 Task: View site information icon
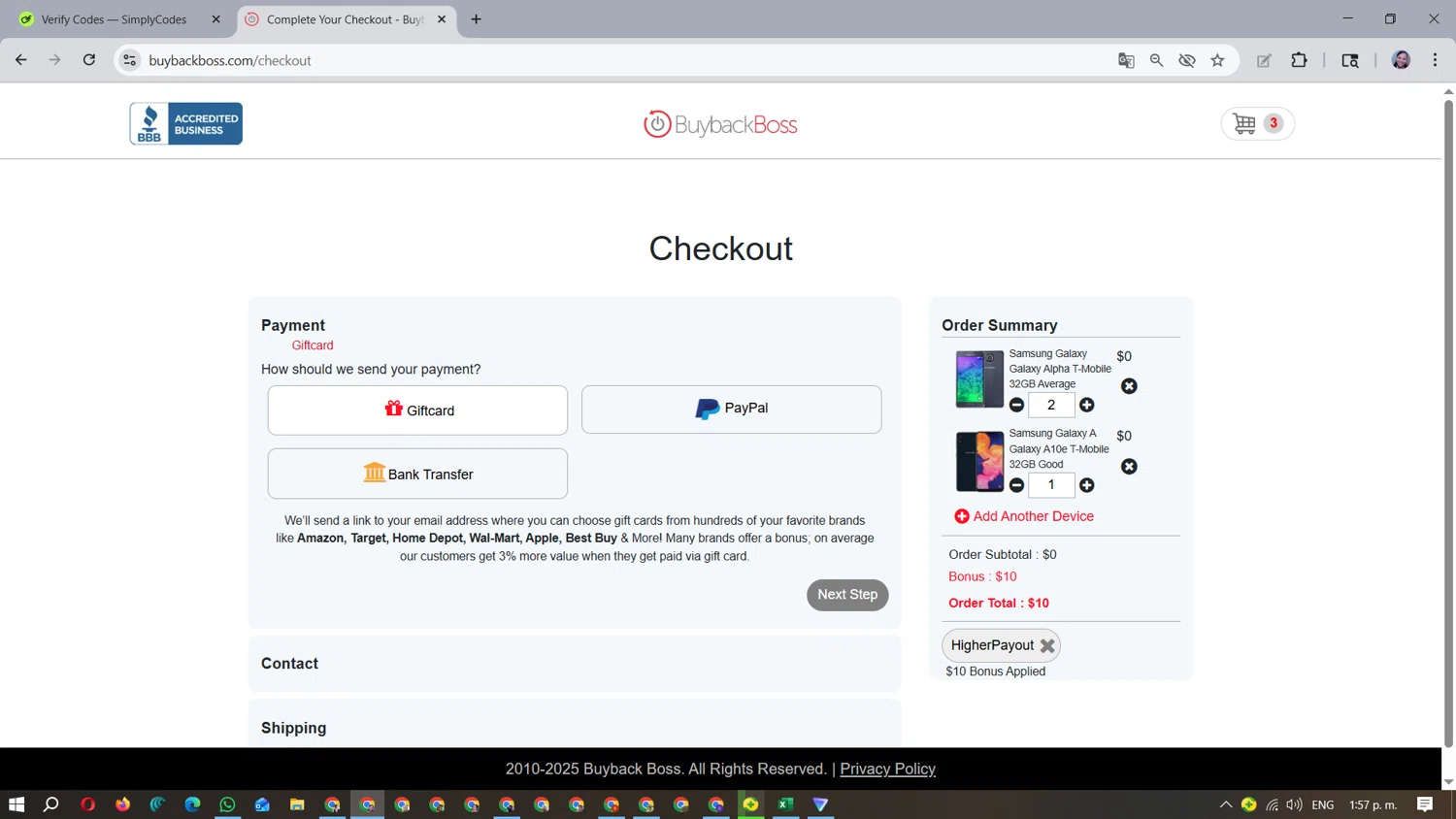pyautogui.click(x=129, y=60)
